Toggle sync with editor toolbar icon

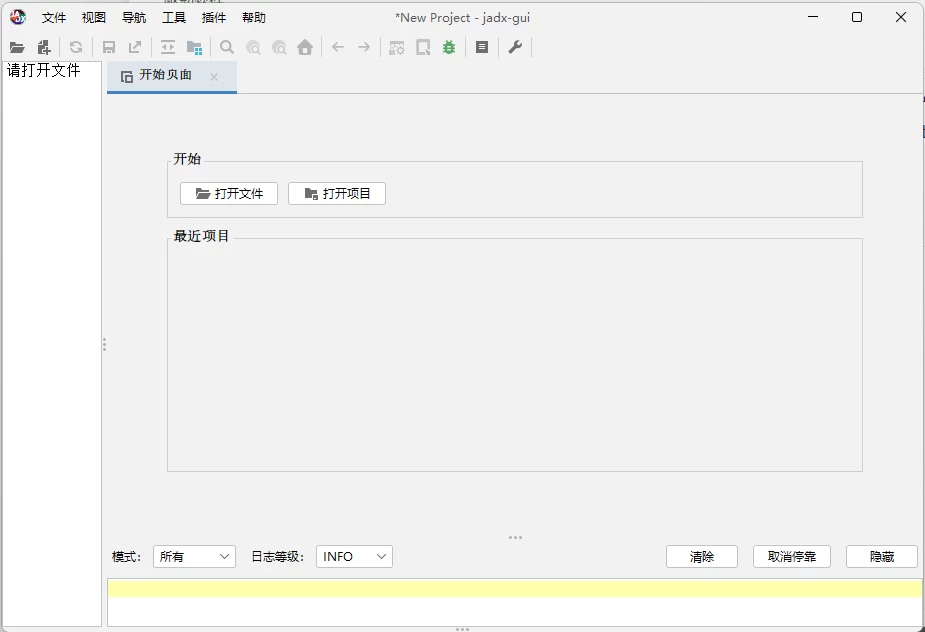(167, 47)
